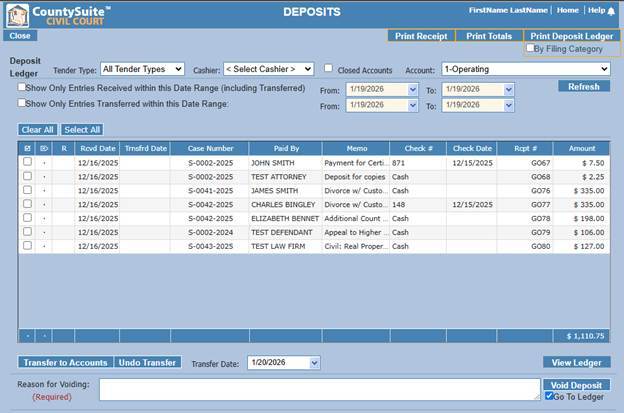This screenshot has width=624, height=413.
Task: Open the Account 1-Operating dropdown
Action: point(526,69)
